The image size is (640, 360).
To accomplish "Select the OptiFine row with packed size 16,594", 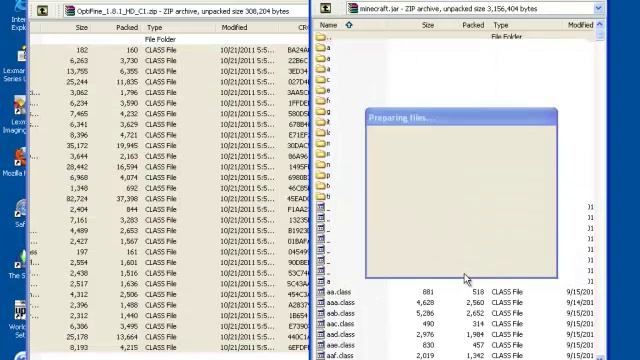I will click(169, 167).
